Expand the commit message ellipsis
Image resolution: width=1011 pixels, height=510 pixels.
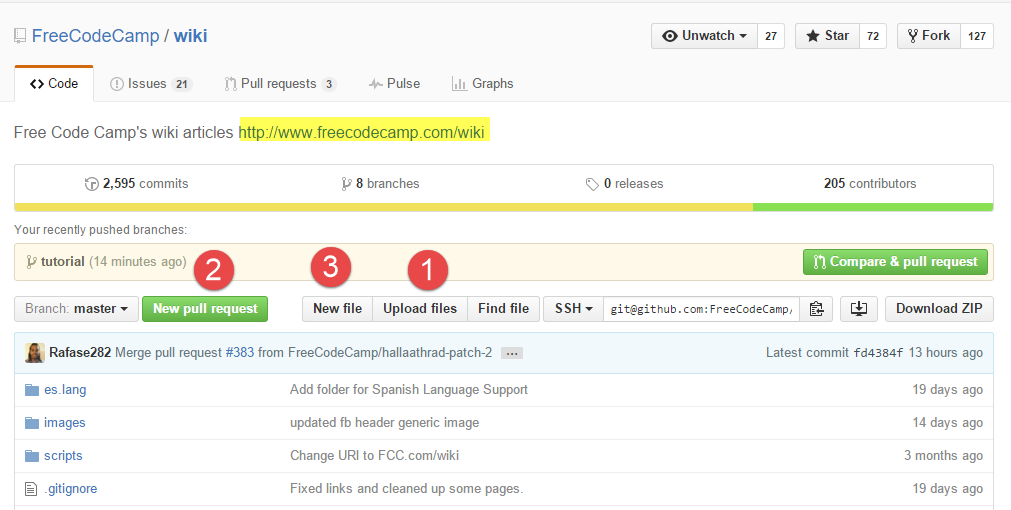click(511, 353)
